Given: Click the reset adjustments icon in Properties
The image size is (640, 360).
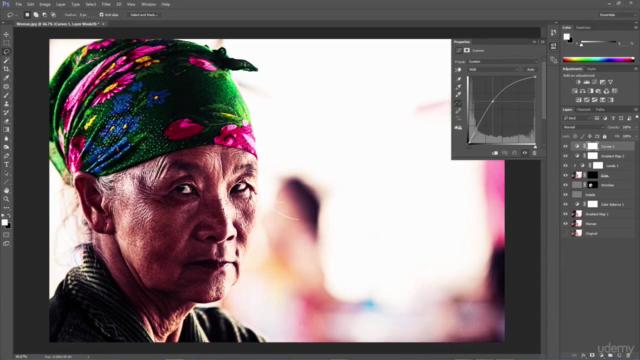Looking at the screenshot, I should (x=515, y=153).
